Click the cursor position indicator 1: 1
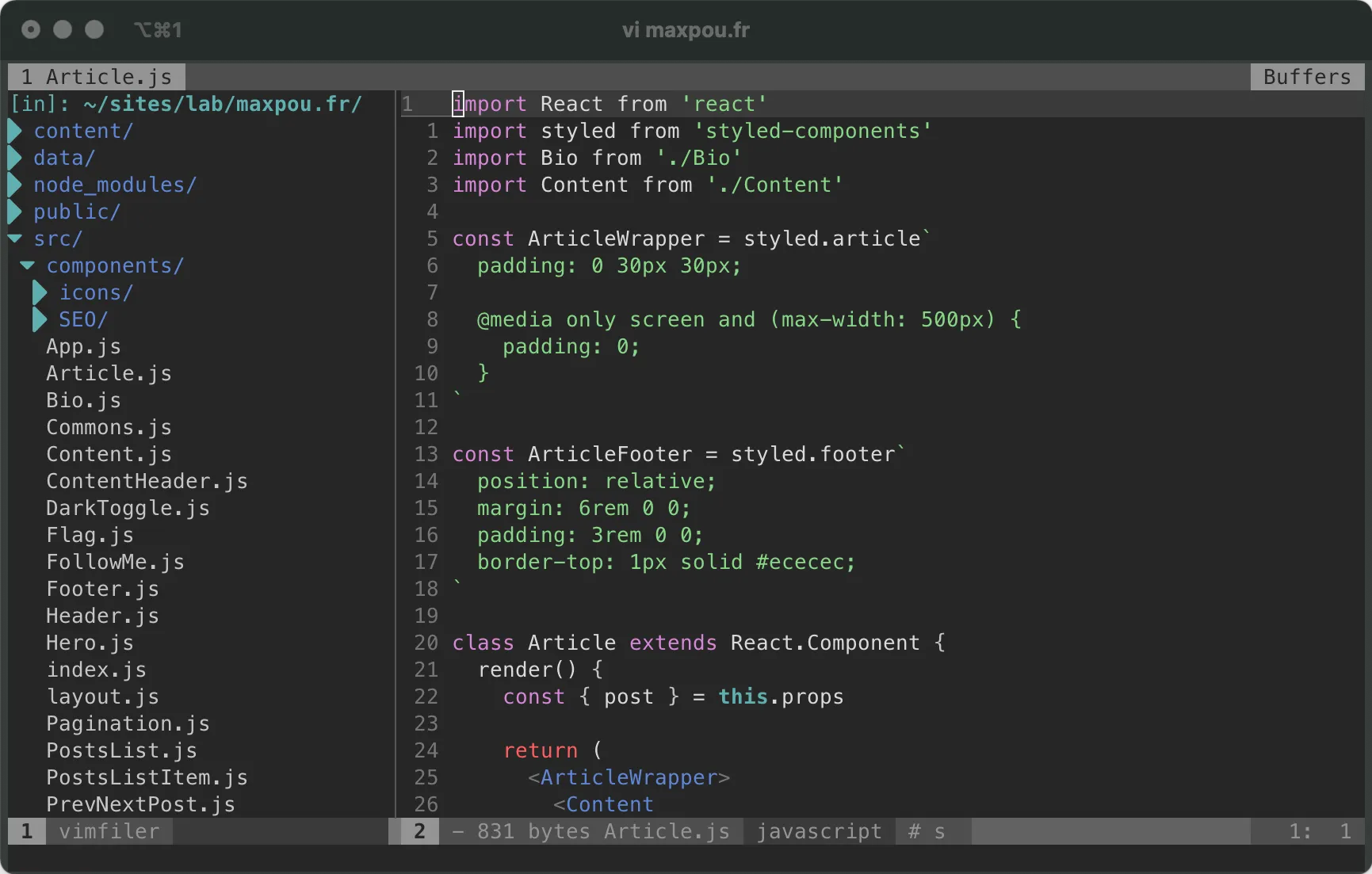Image resolution: width=1372 pixels, height=874 pixels. [x=1320, y=831]
